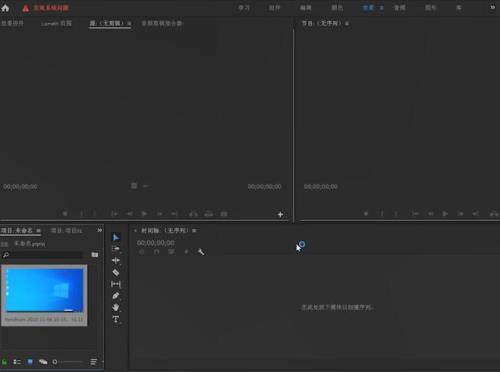Image resolution: width=500 pixels, height=372 pixels.
Task: Open the 项目: 未命名 panel menu icon
Action: [38, 230]
